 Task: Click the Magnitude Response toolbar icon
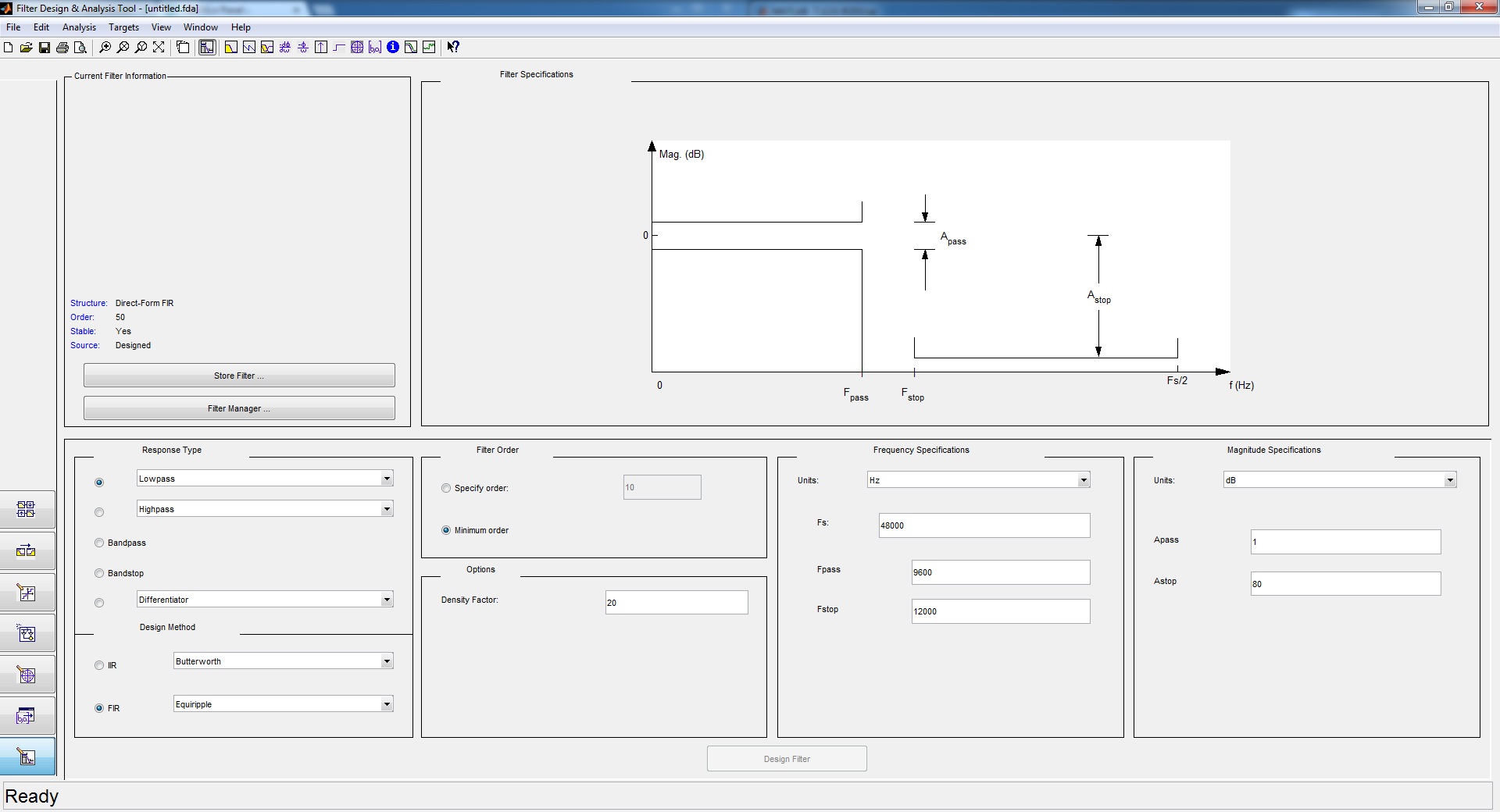pos(231,48)
